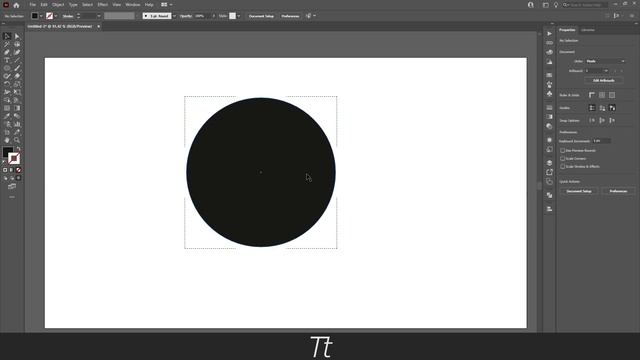Open the Actions panel play icon

point(549,33)
